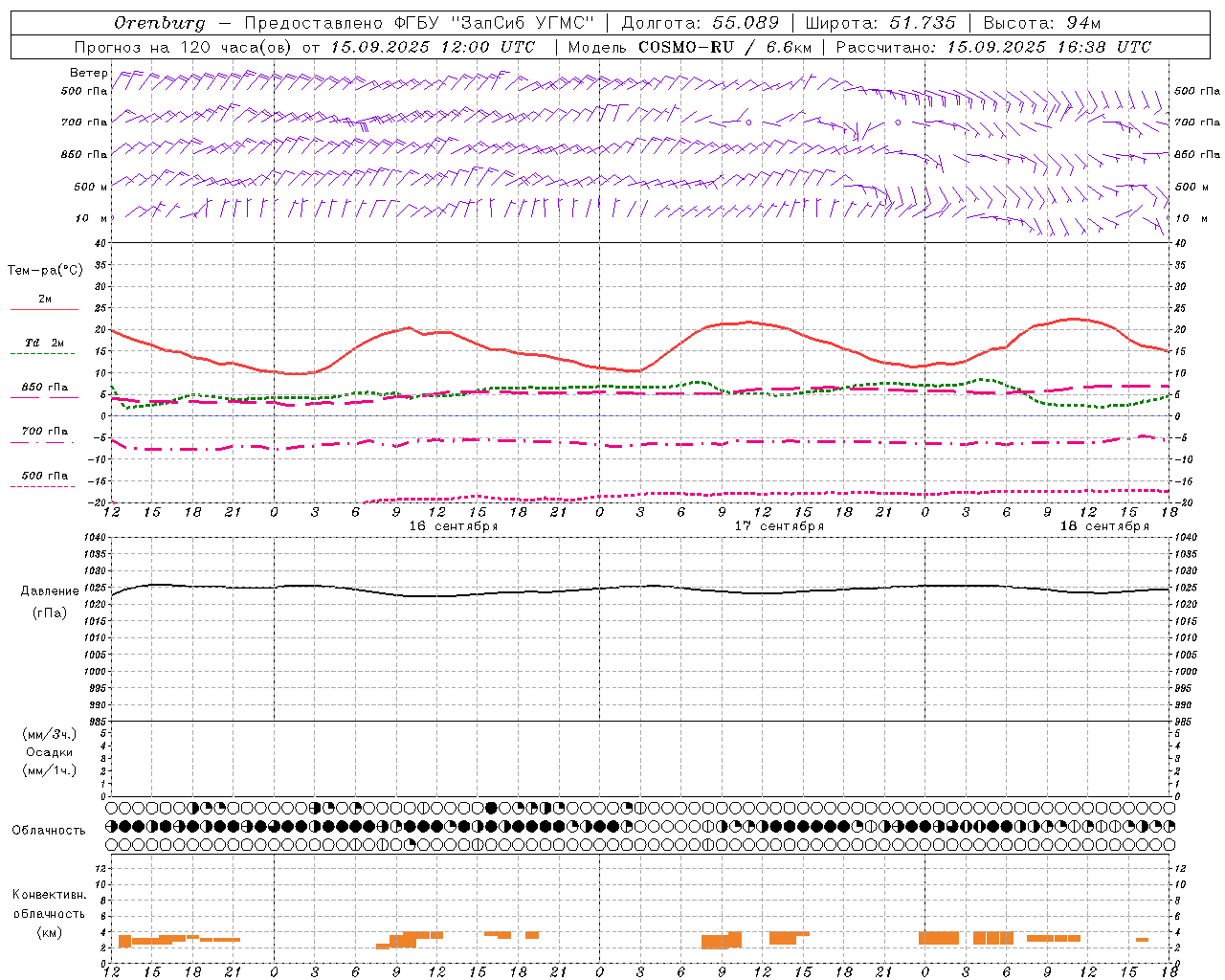
Task: Click the '(гПа)' pressure unit label
Action: (x=50, y=613)
